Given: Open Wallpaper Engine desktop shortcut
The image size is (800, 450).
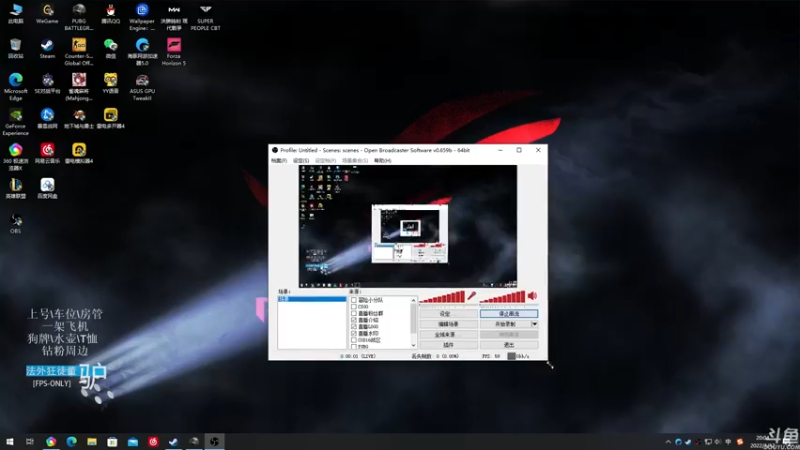Looking at the screenshot, I should pyautogui.click(x=142, y=17).
